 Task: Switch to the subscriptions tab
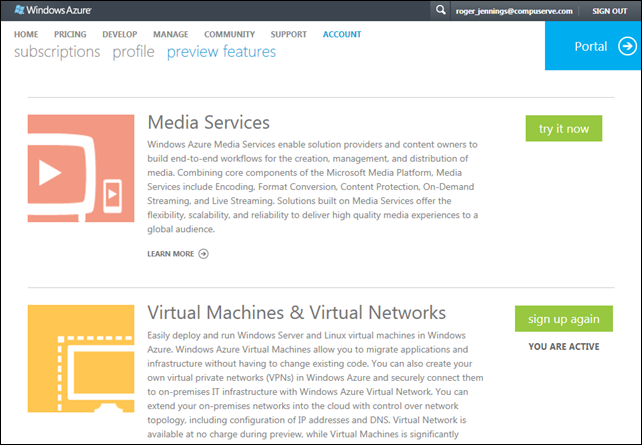pos(57,52)
